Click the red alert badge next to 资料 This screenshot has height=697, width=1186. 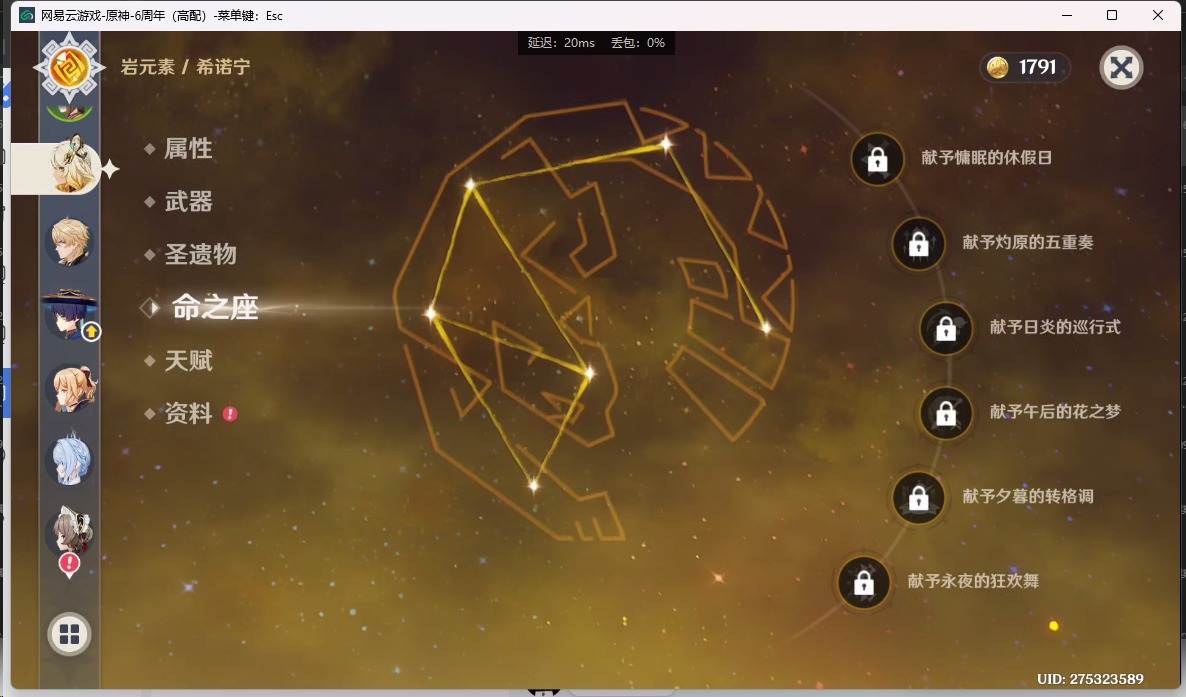tap(230, 414)
